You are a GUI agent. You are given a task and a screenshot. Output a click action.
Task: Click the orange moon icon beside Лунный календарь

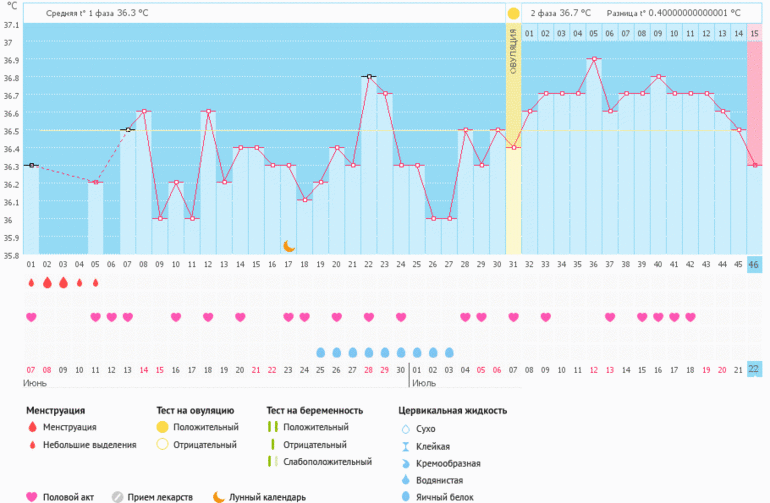[x=219, y=496]
